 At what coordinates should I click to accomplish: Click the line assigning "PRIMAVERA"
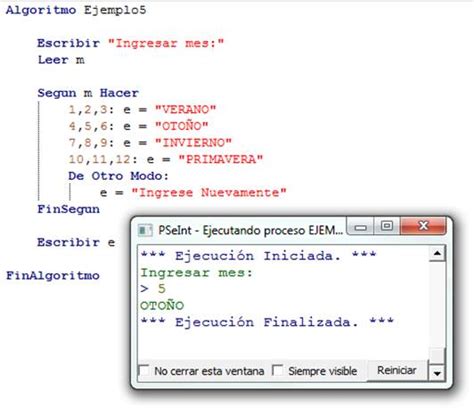point(166,159)
